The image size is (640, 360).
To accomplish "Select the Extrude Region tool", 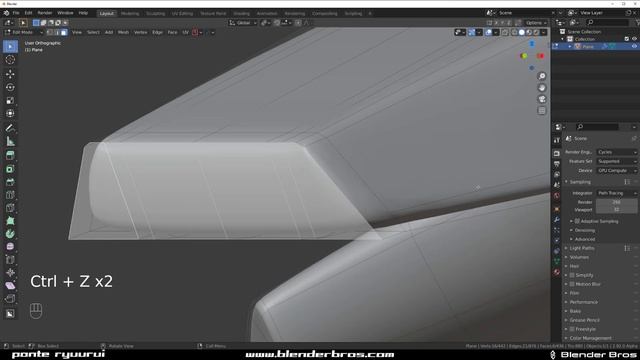I will coord(10,156).
